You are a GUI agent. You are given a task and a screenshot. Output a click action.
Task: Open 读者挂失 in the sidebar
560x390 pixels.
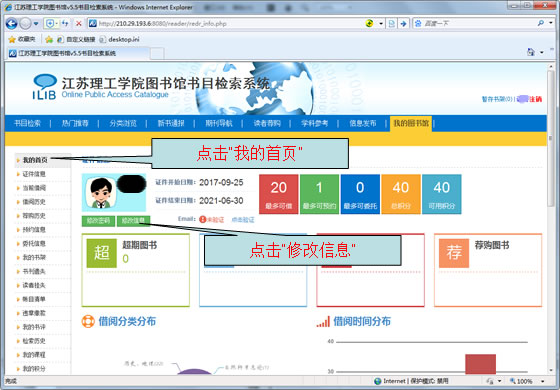(34, 285)
